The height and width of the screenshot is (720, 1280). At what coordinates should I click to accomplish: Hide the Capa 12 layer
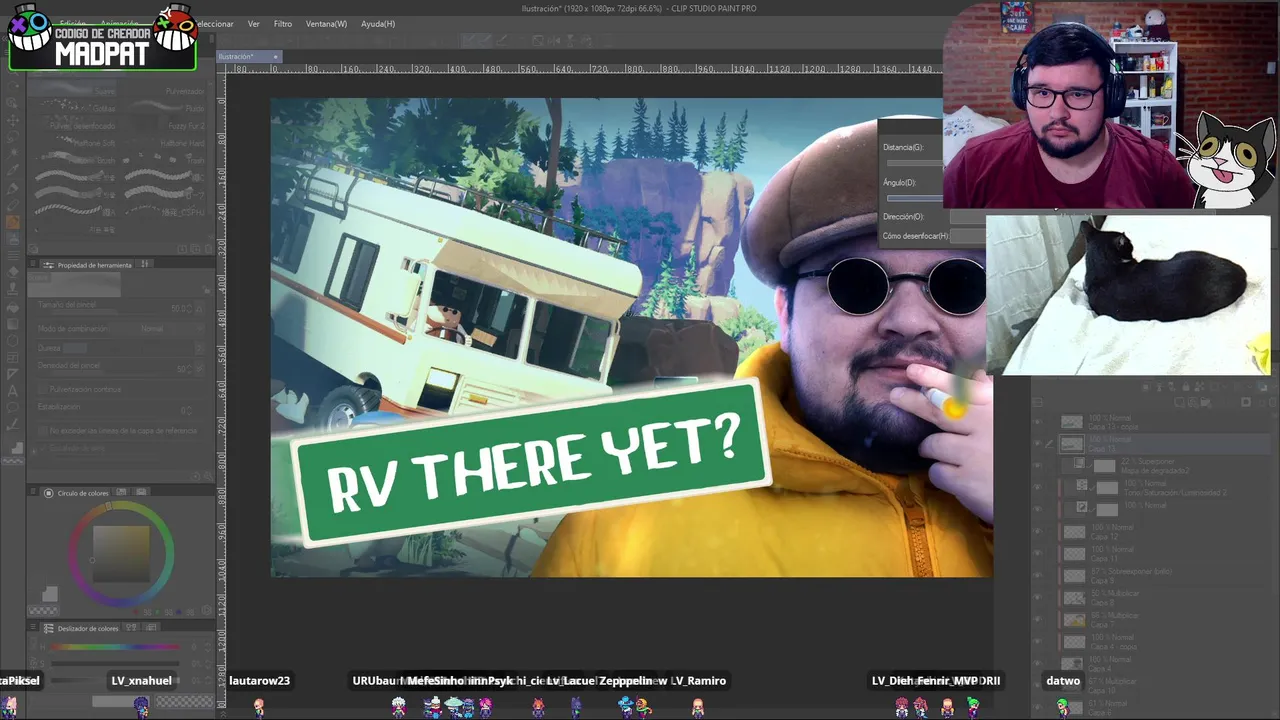coord(1037,531)
